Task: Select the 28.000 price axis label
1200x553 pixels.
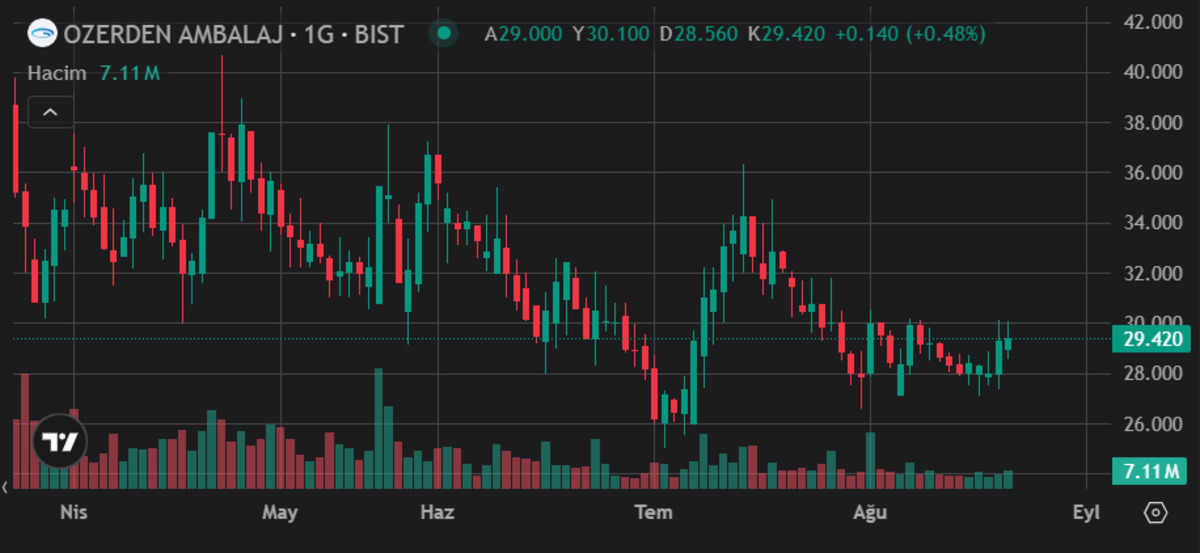Action: point(1153,374)
